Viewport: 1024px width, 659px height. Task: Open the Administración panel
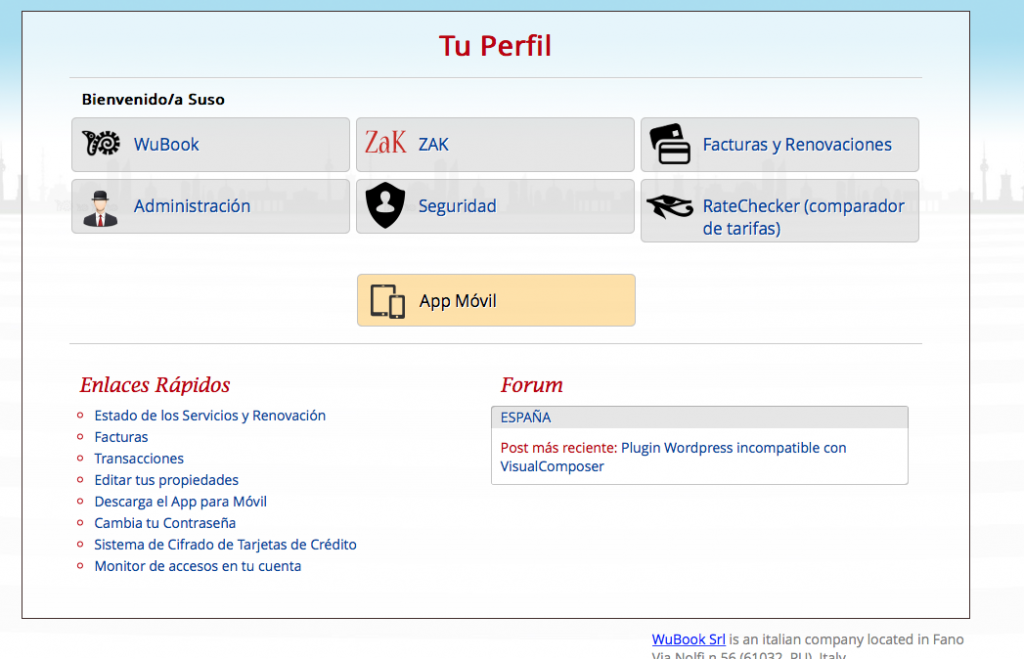(210, 206)
